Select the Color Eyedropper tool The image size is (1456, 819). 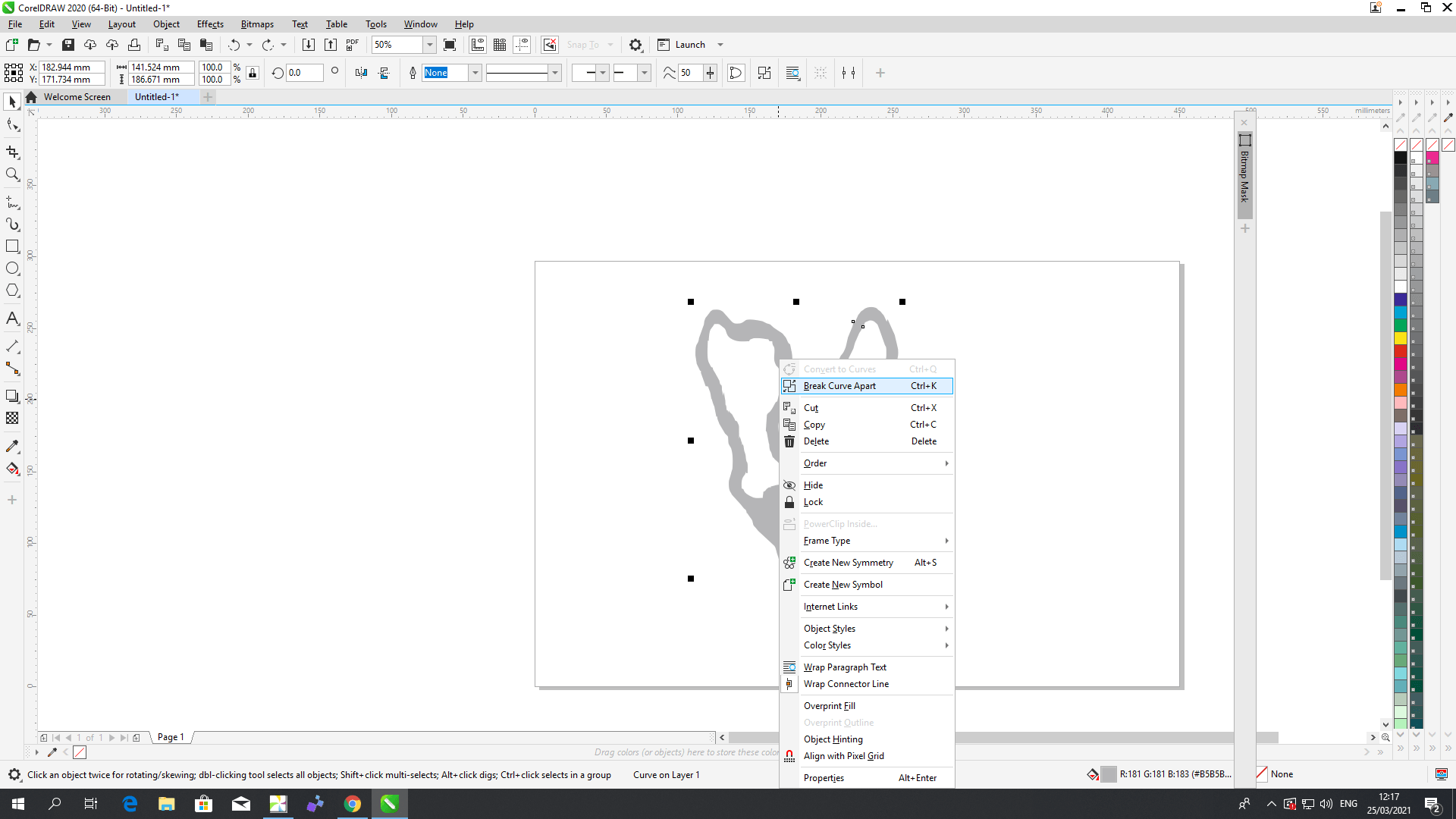(x=12, y=446)
